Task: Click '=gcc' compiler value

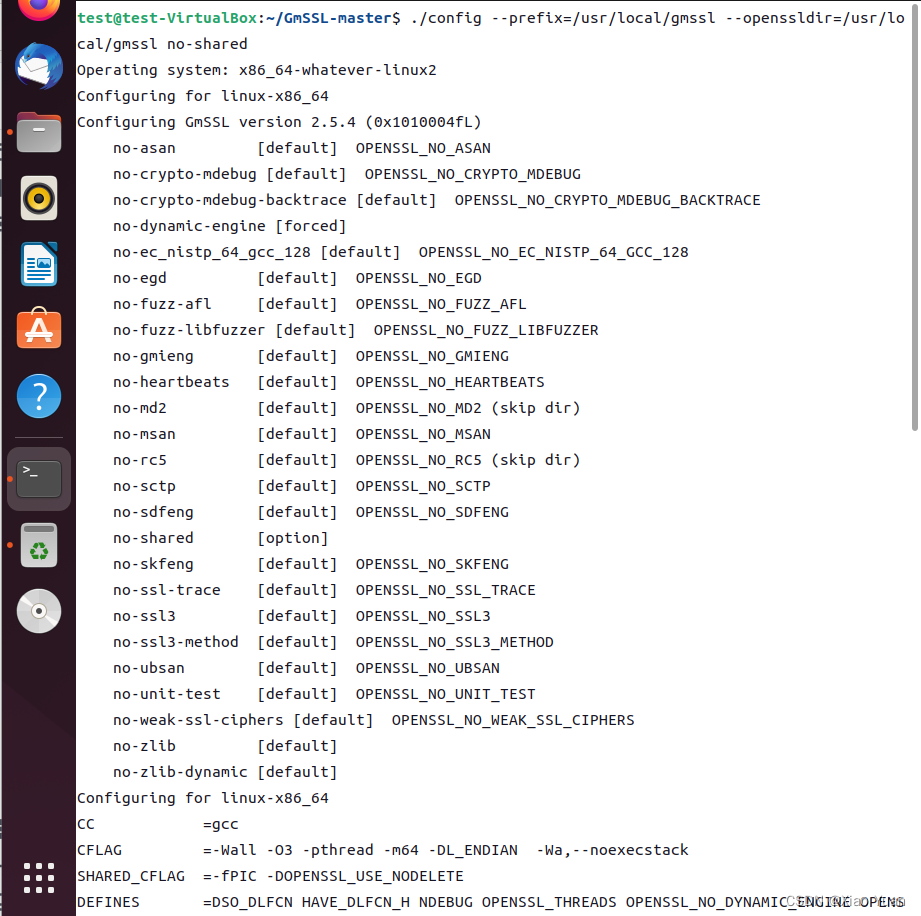Action: coord(220,824)
